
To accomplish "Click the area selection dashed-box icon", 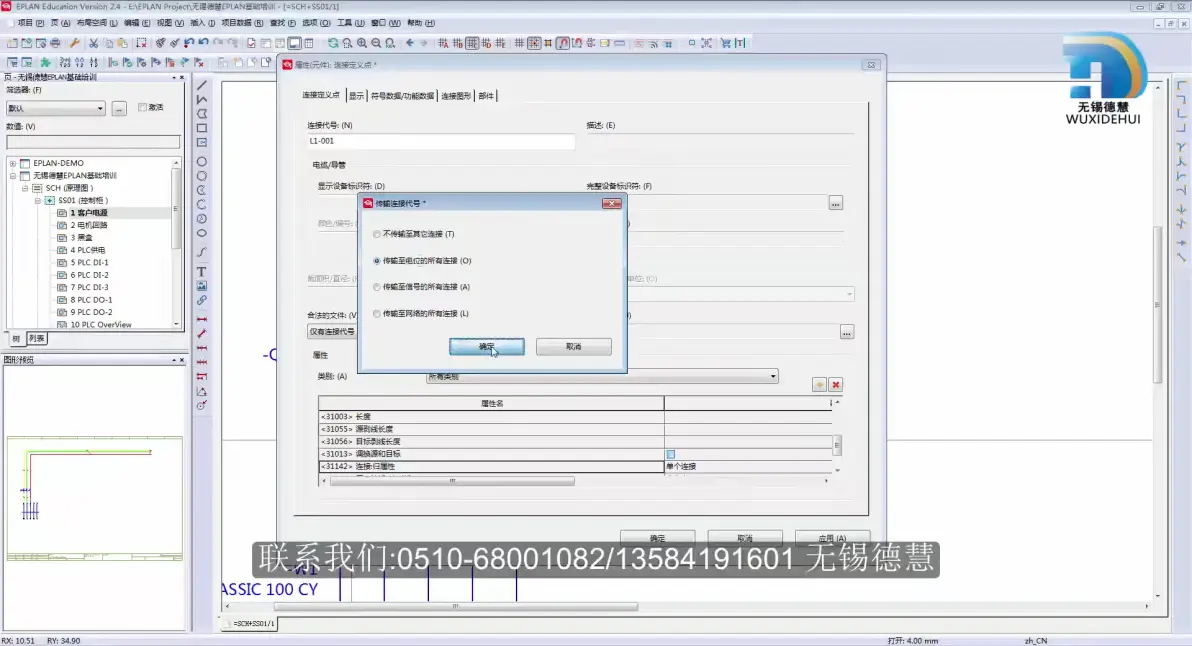I will click(141, 43).
